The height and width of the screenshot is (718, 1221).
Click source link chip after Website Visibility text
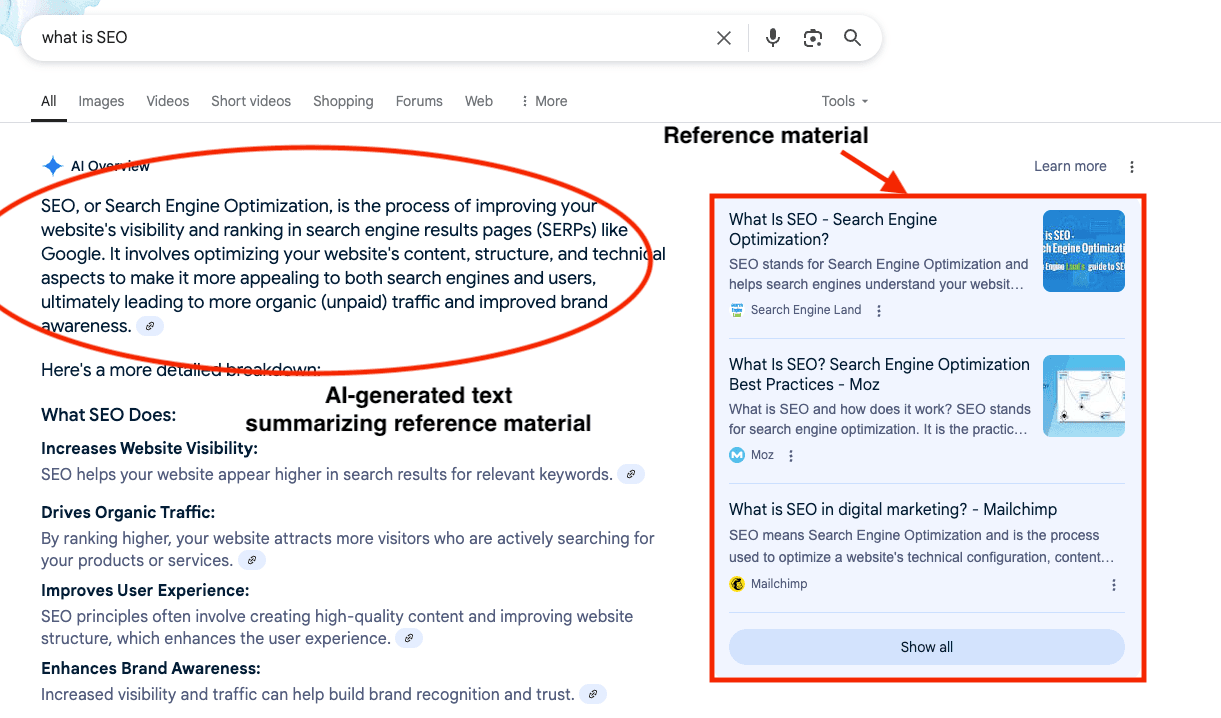point(630,475)
